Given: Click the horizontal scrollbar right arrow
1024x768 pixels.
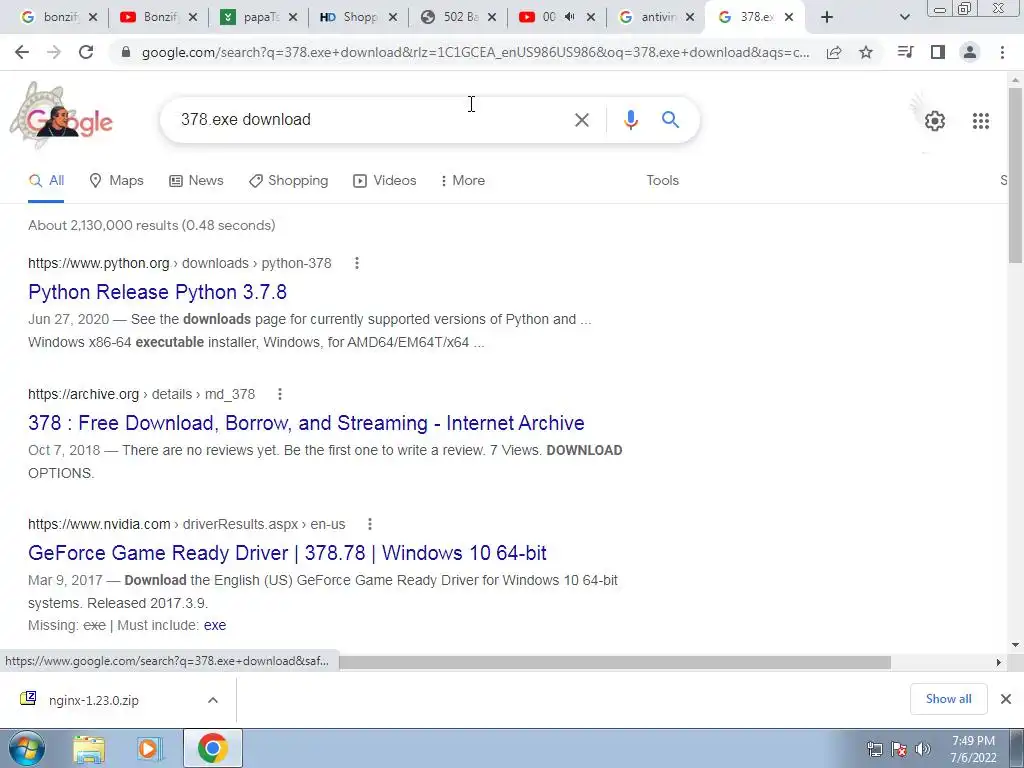Looking at the screenshot, I should 999,662.
